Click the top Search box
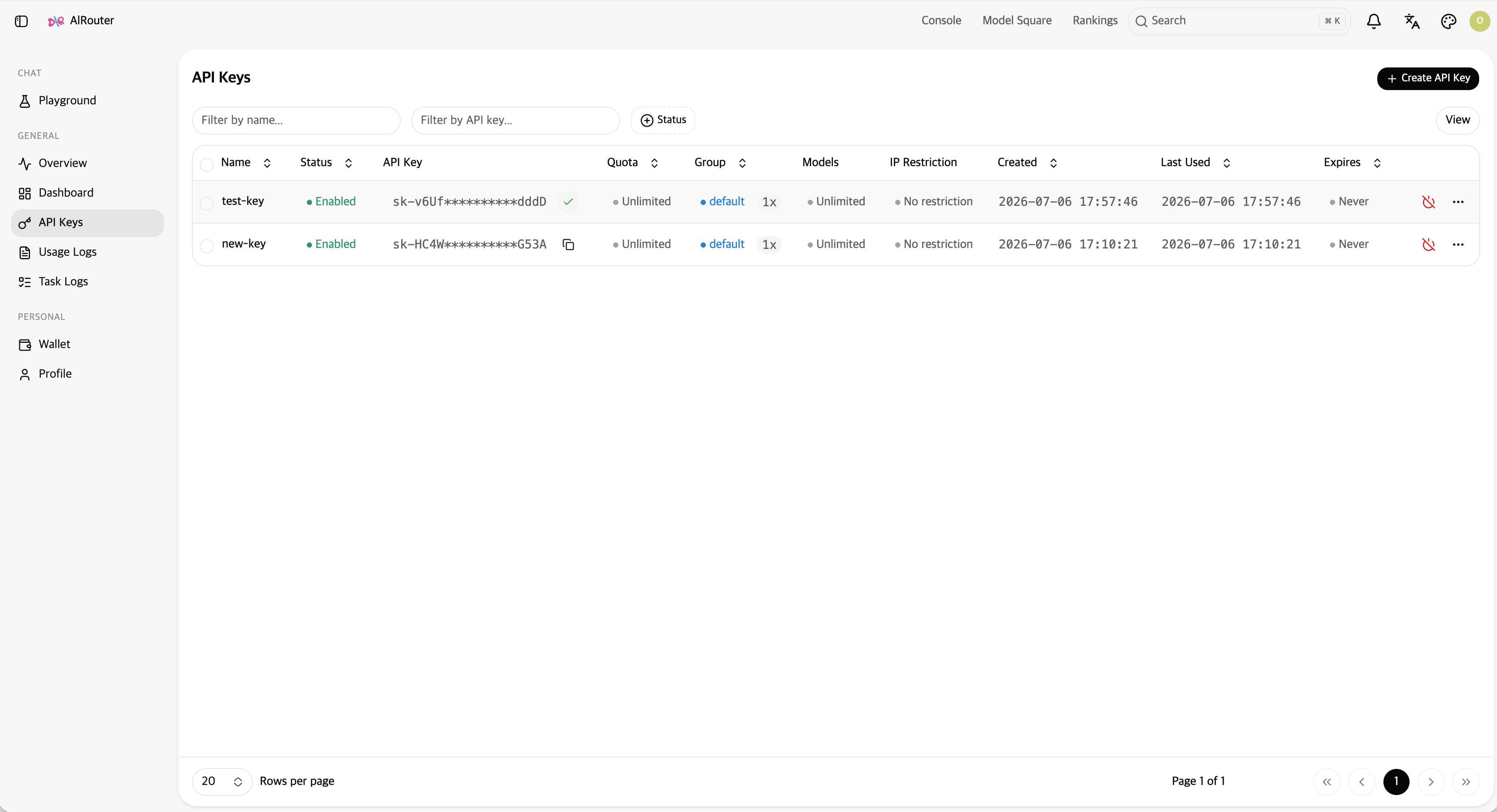This screenshot has width=1497, height=812. 1239,21
